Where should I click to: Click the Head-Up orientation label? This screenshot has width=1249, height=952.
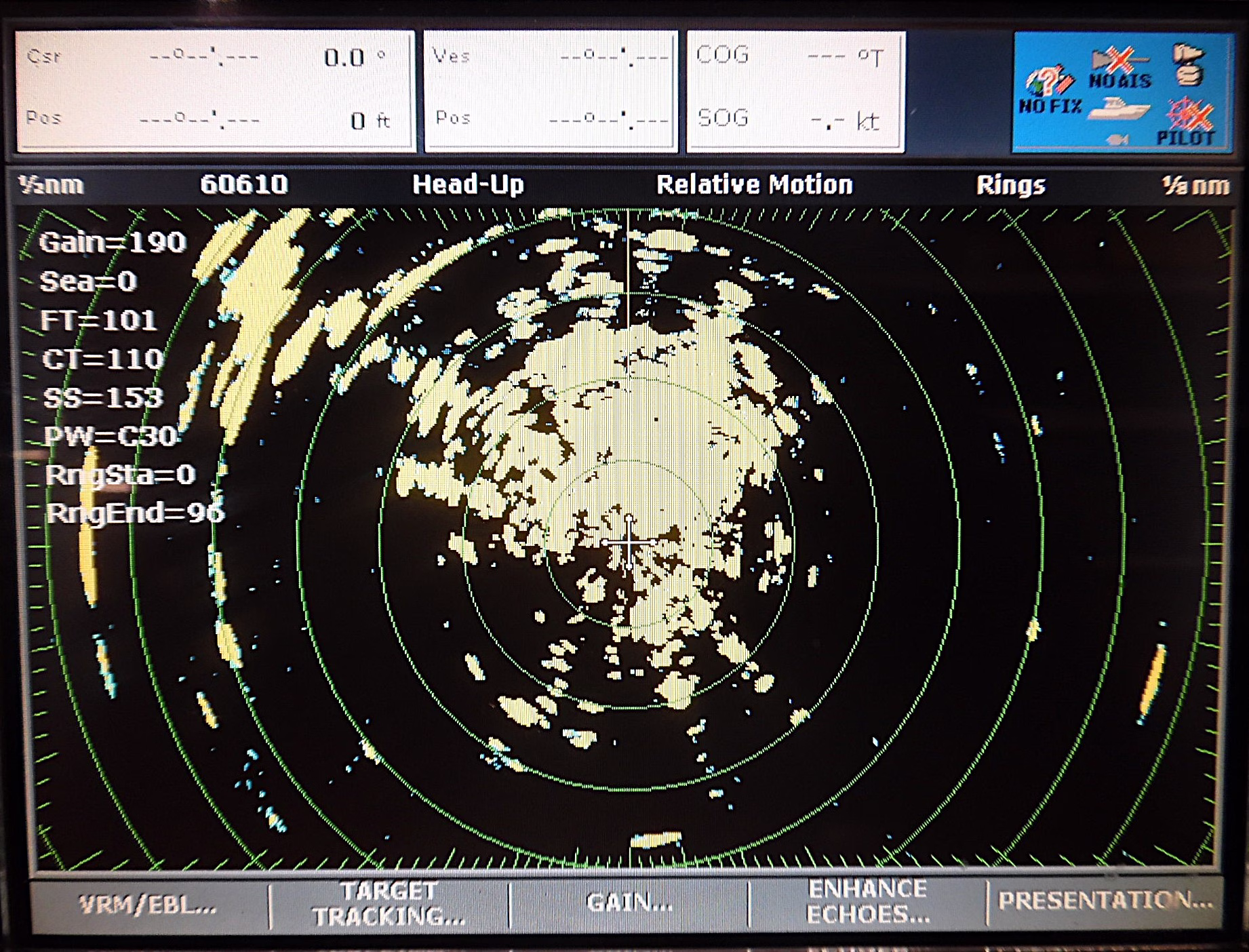(468, 184)
